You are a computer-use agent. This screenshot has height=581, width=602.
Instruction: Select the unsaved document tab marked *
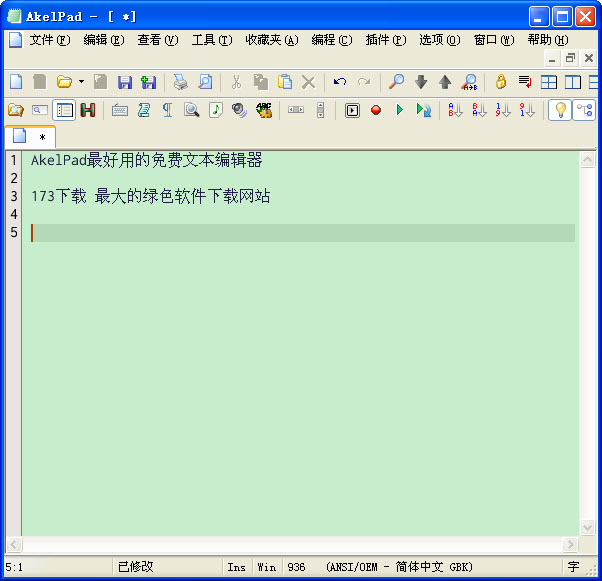[x=30, y=137]
